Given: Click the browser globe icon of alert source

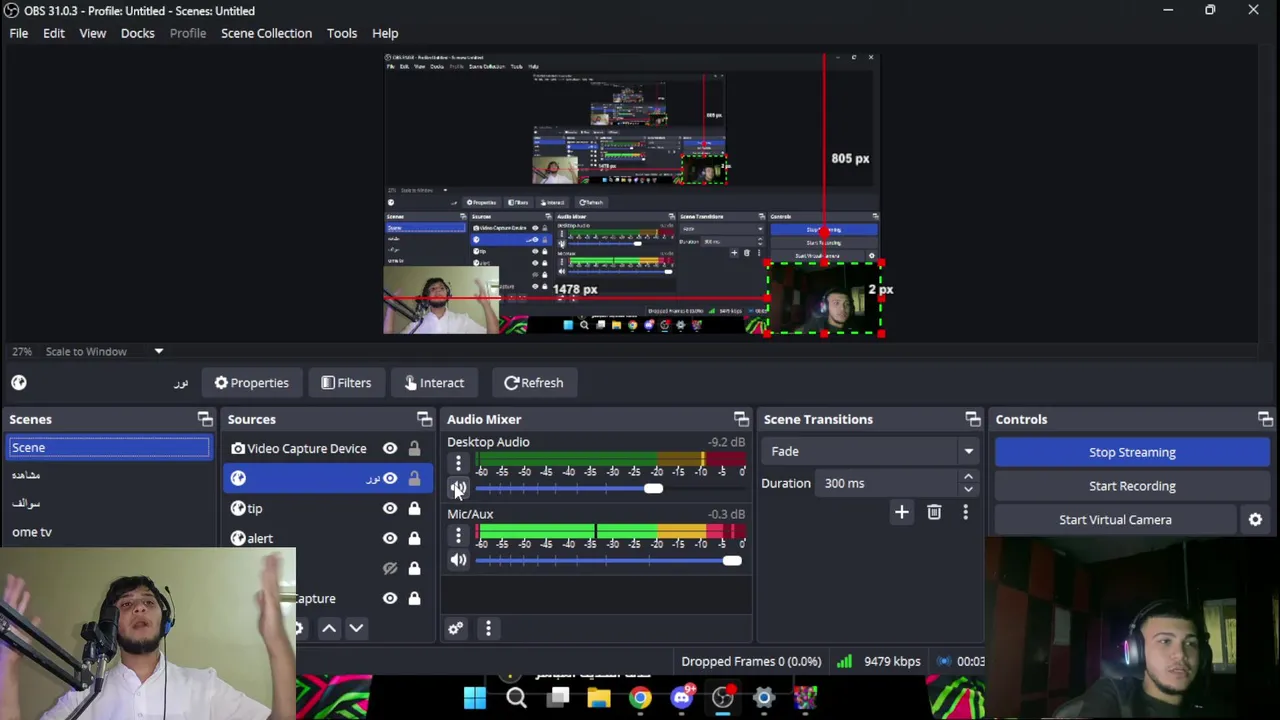Looking at the screenshot, I should tap(238, 538).
